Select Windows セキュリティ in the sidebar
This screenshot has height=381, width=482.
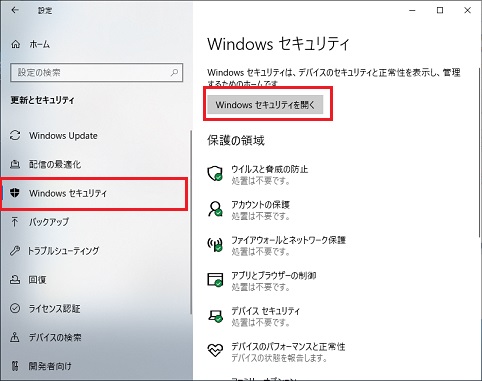pos(94,193)
